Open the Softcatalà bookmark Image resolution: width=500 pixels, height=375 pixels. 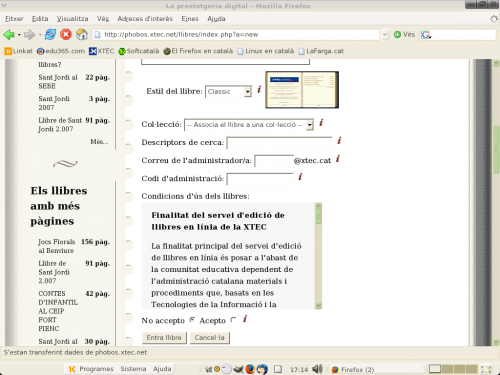(139, 51)
